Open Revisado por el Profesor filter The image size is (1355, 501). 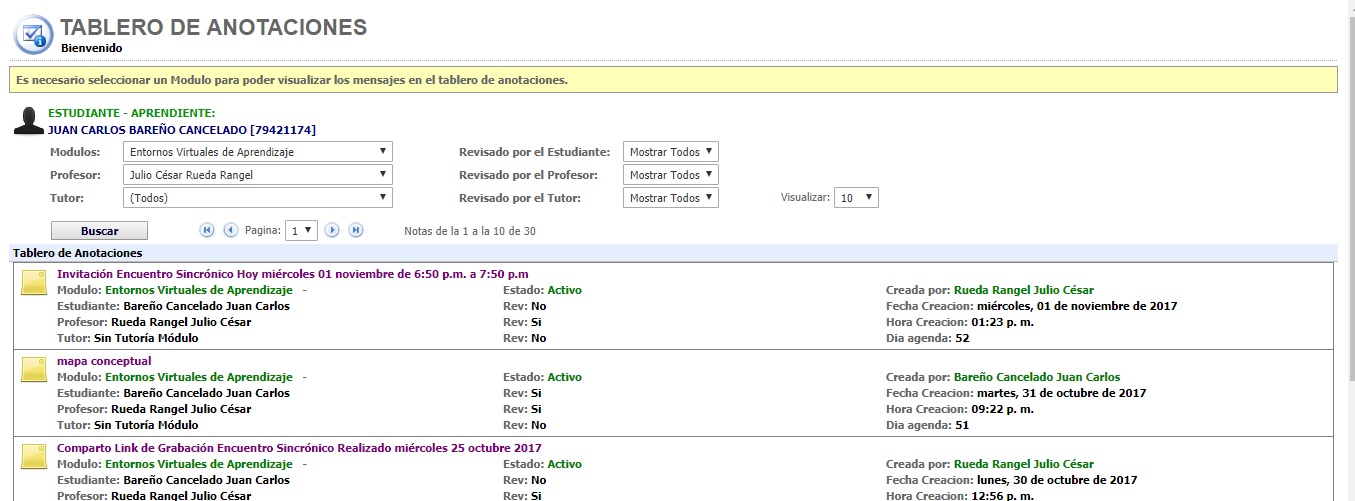pyautogui.click(x=670, y=175)
